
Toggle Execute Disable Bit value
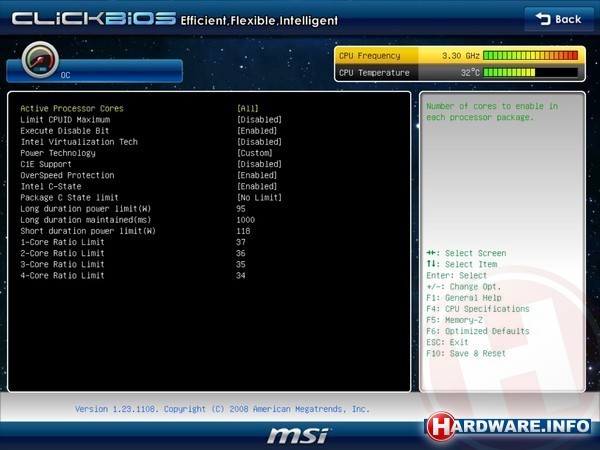pos(258,131)
